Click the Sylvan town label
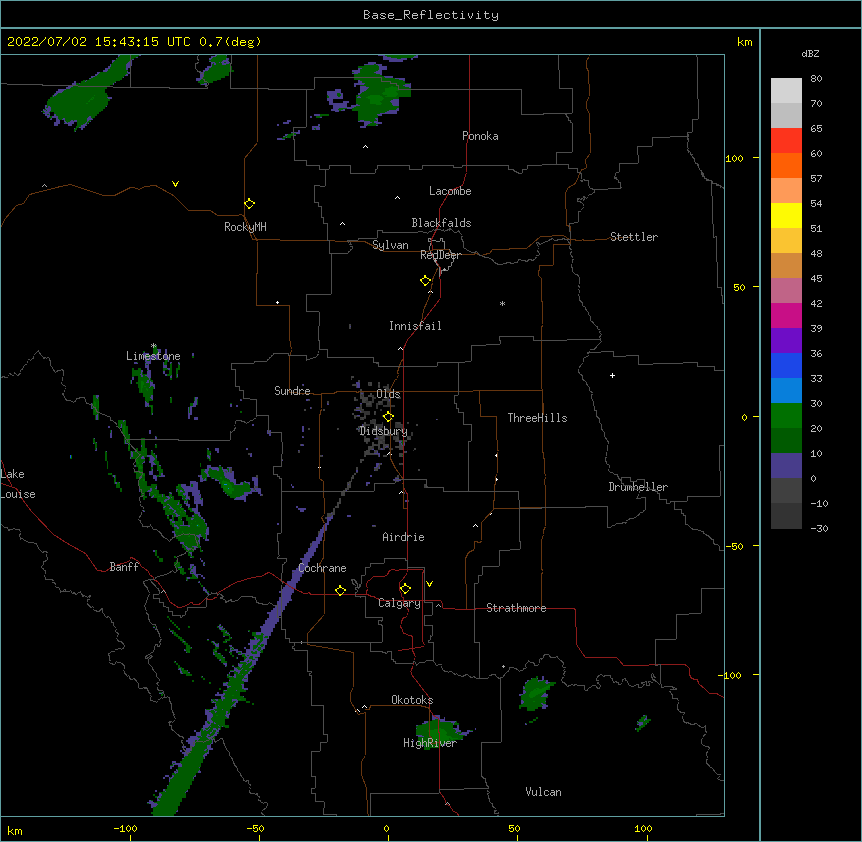This screenshot has width=862, height=842. [390, 245]
